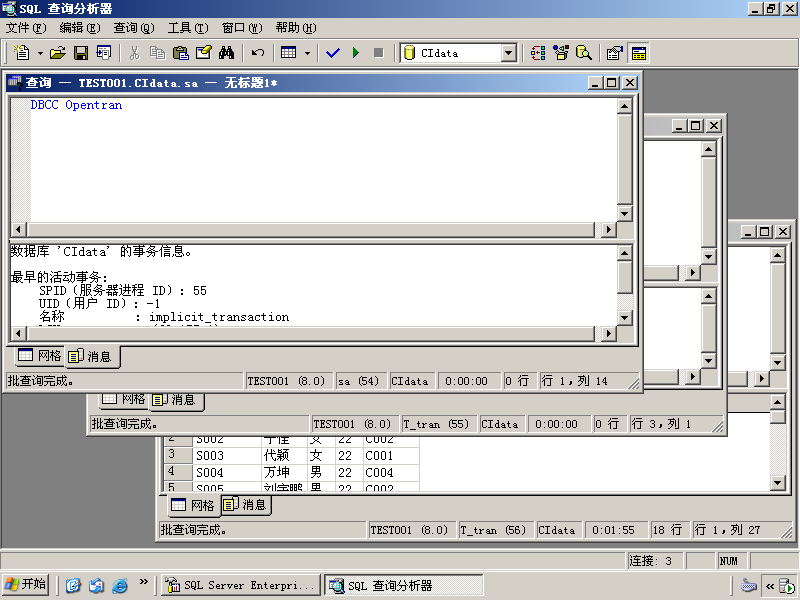The image size is (800, 600).
Task: Click the Current Connection Properties icon
Action: pos(615,53)
